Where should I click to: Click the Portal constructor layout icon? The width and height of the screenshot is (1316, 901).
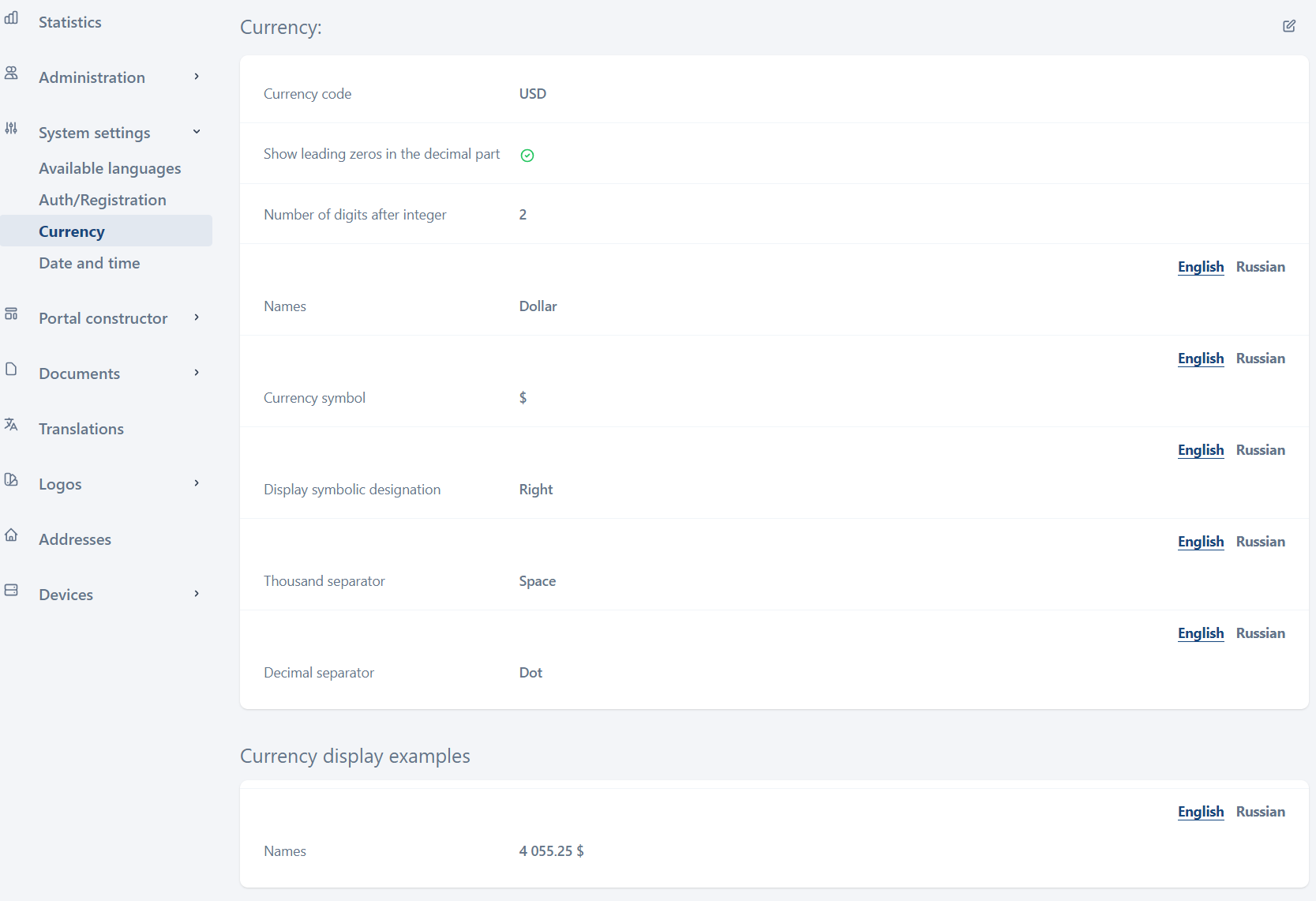(x=11, y=314)
